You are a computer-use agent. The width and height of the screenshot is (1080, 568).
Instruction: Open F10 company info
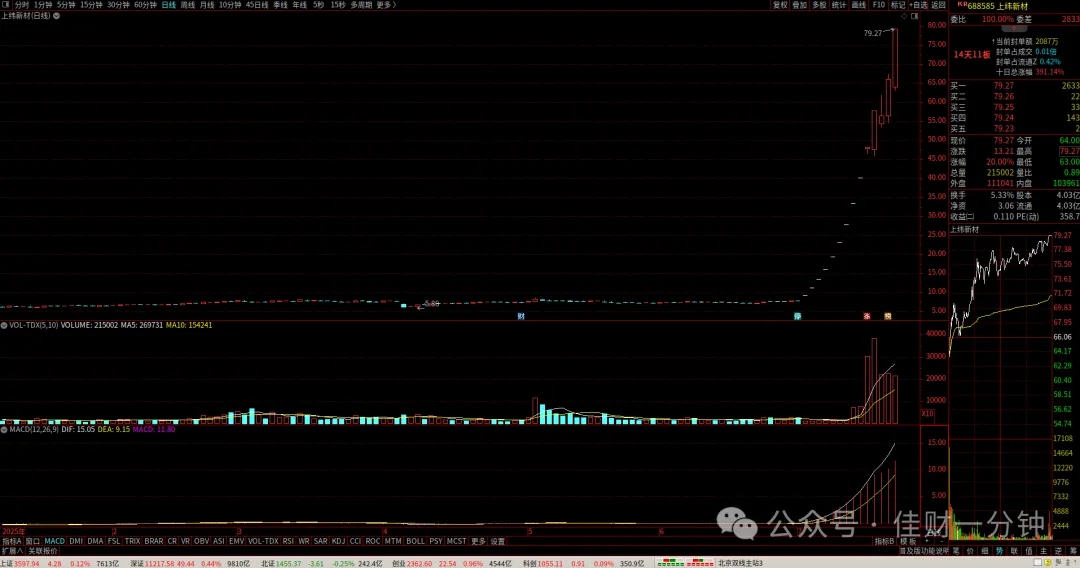[x=879, y=5]
